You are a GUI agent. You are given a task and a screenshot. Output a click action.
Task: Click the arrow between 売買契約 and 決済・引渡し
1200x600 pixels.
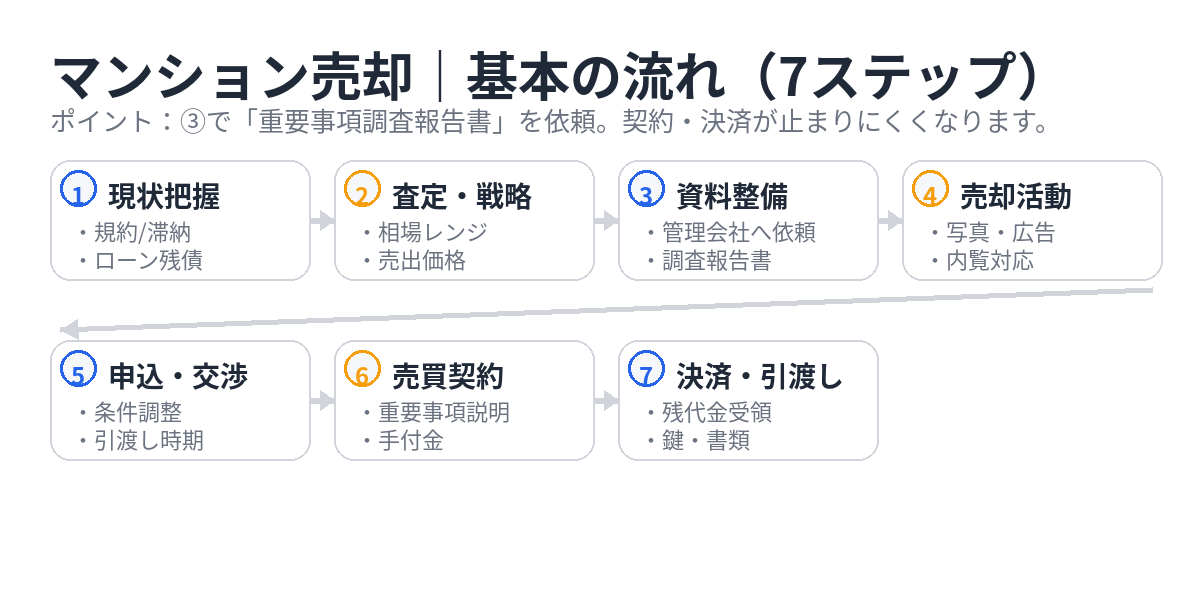(x=607, y=401)
